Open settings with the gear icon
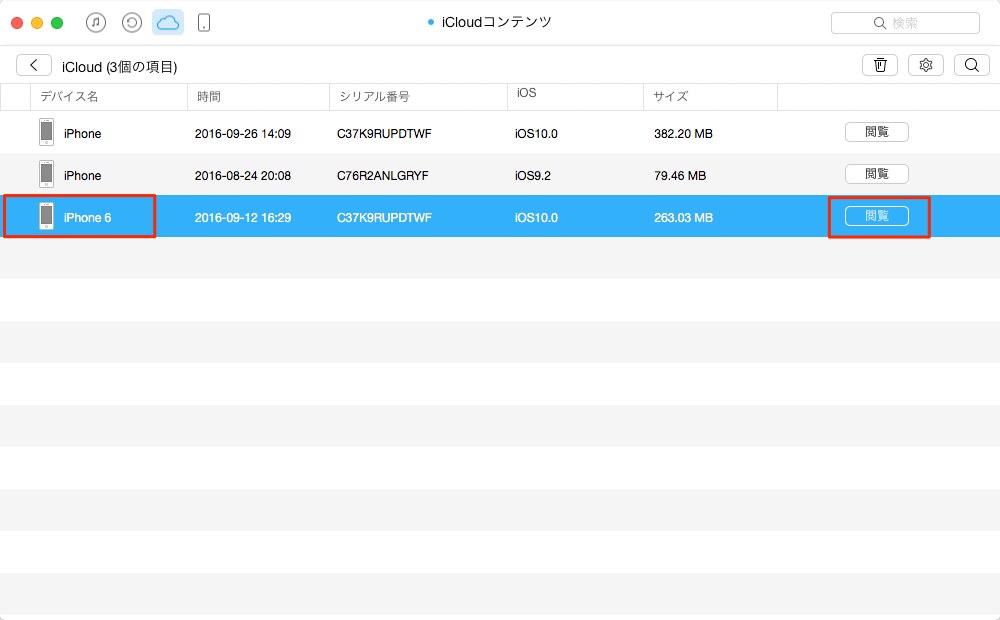The height and width of the screenshot is (620, 1000). [926, 65]
